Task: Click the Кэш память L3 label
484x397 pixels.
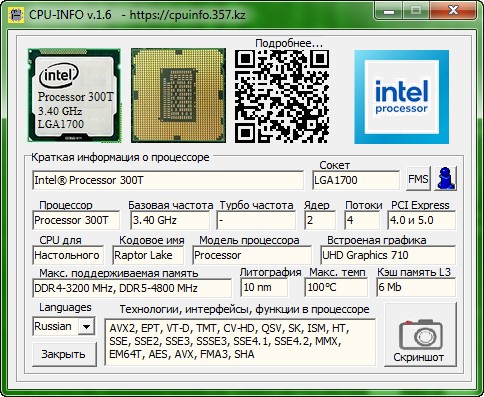Action: click(414, 272)
